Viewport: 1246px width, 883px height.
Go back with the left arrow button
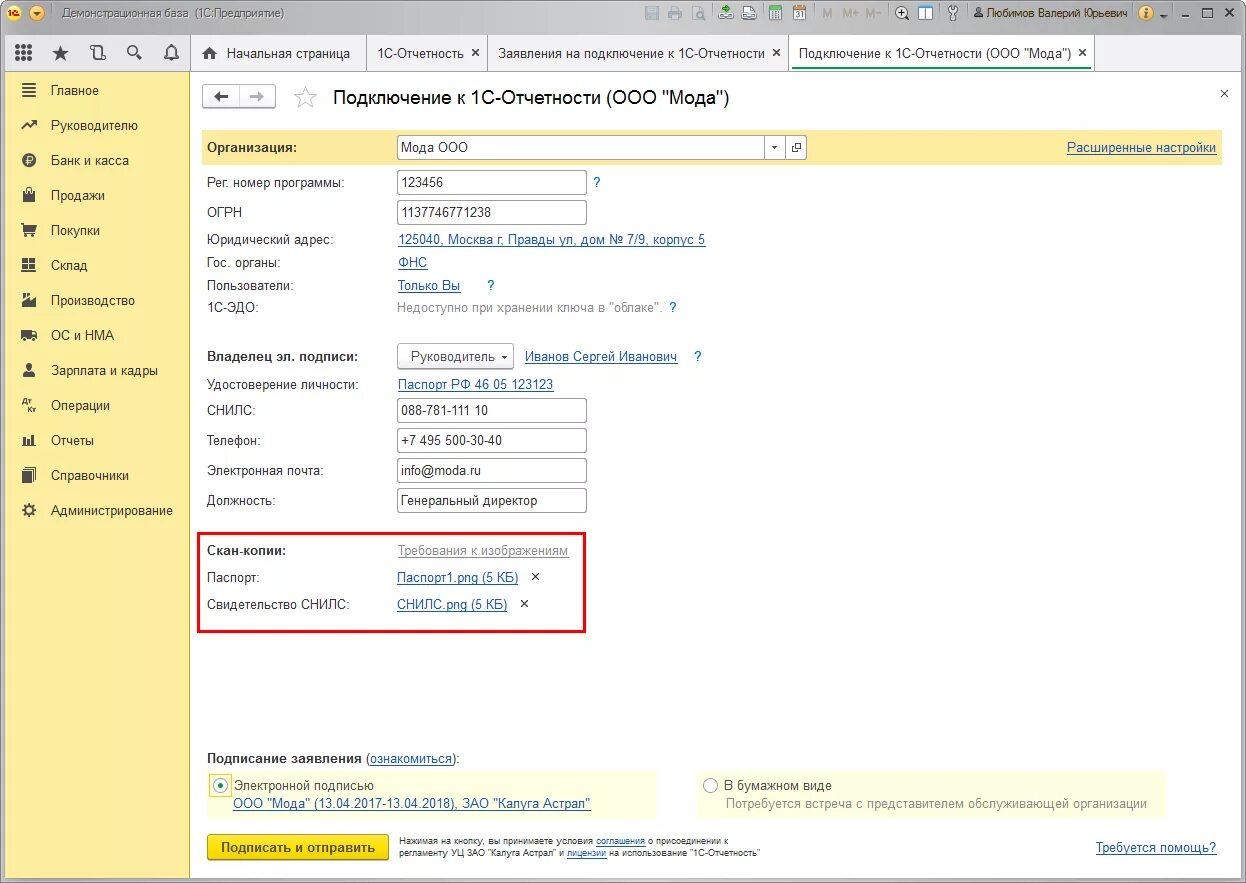221,96
